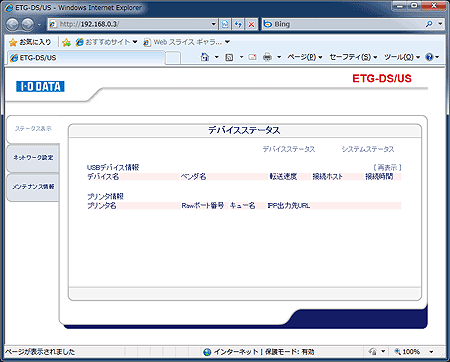Open the Home page icon
This screenshot has height=362, width=450.
[205, 57]
